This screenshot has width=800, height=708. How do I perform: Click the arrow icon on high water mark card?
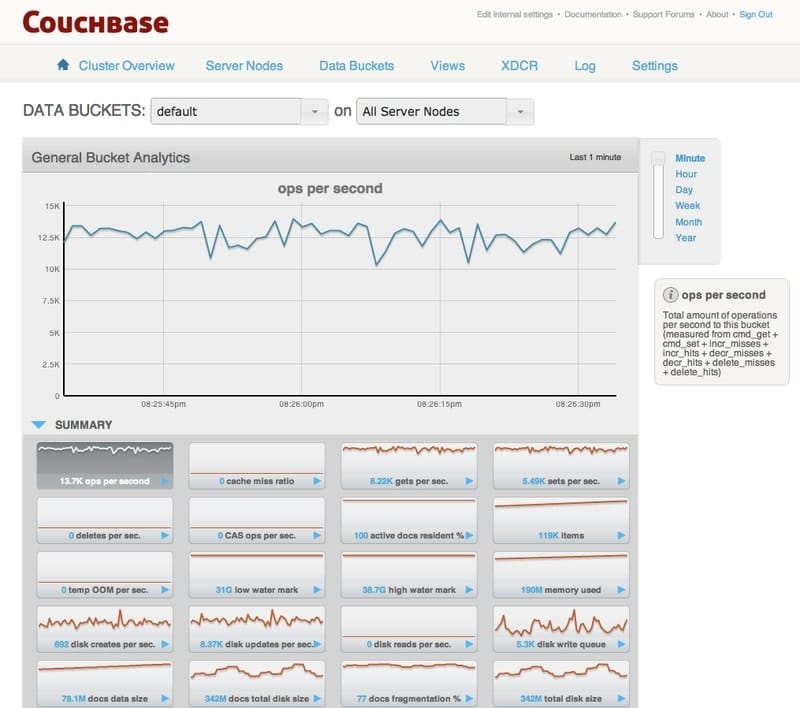[469, 590]
